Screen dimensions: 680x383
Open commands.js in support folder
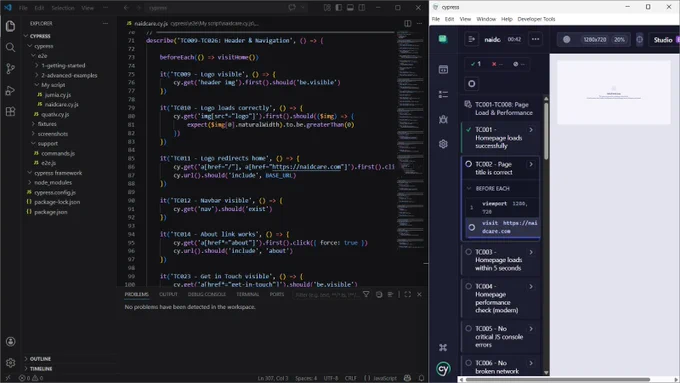pyautogui.click(x=58, y=154)
